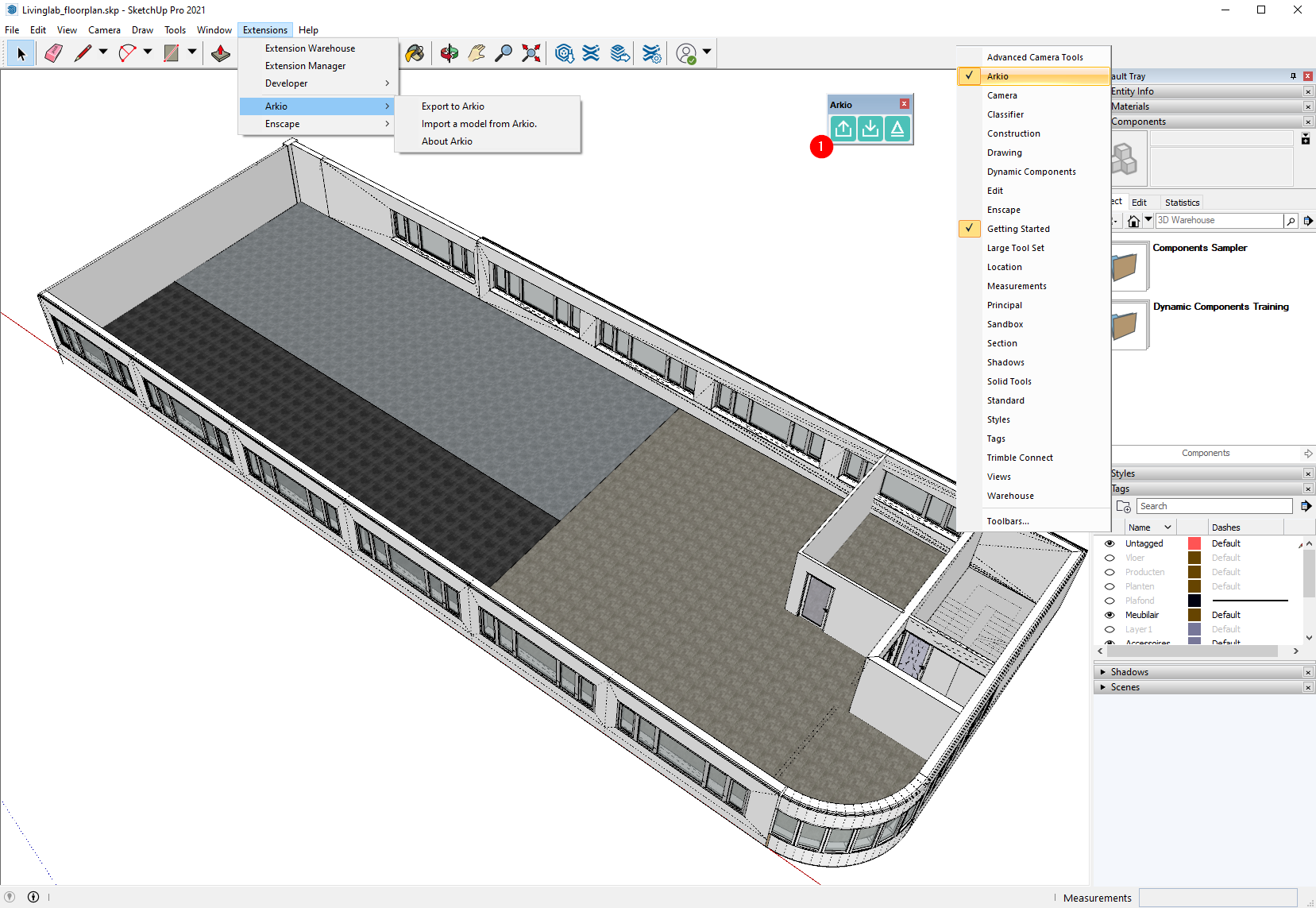Open the Enscape submenu
This screenshot has width=1316, height=908.
point(318,124)
